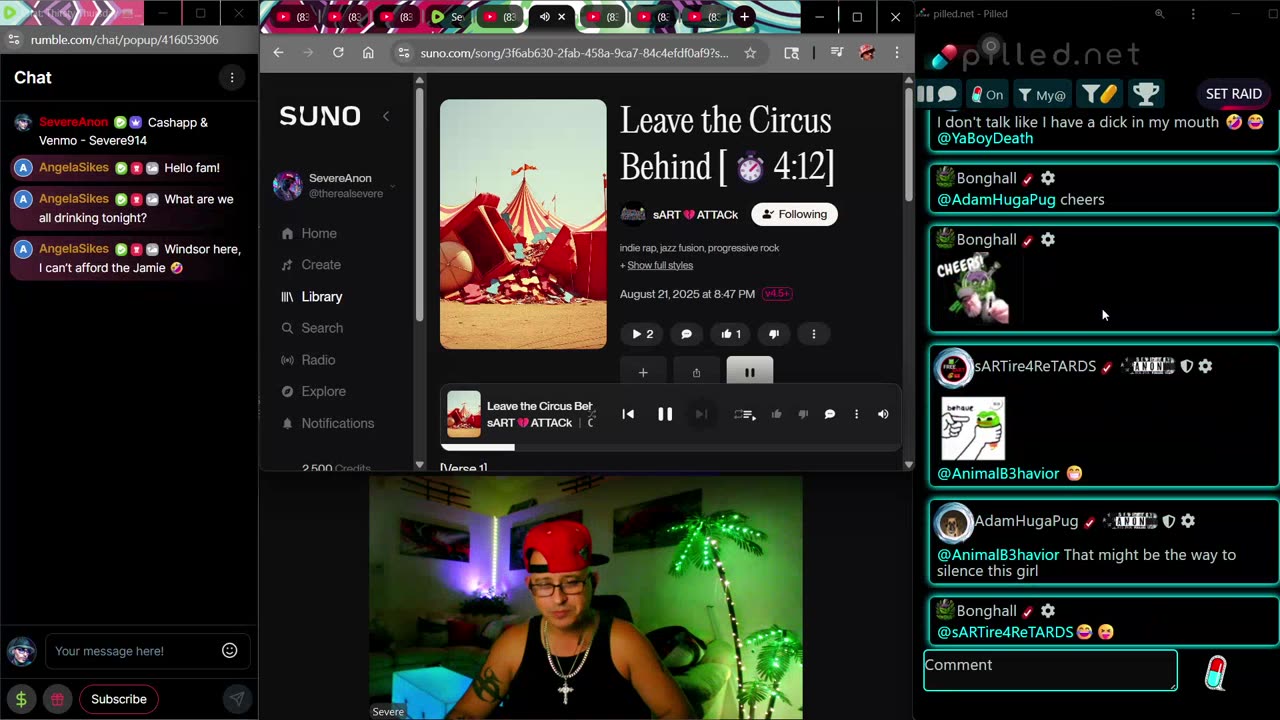Screen dimensions: 1280x720
Task: Open browser media controls icon
Action: pos(837,53)
